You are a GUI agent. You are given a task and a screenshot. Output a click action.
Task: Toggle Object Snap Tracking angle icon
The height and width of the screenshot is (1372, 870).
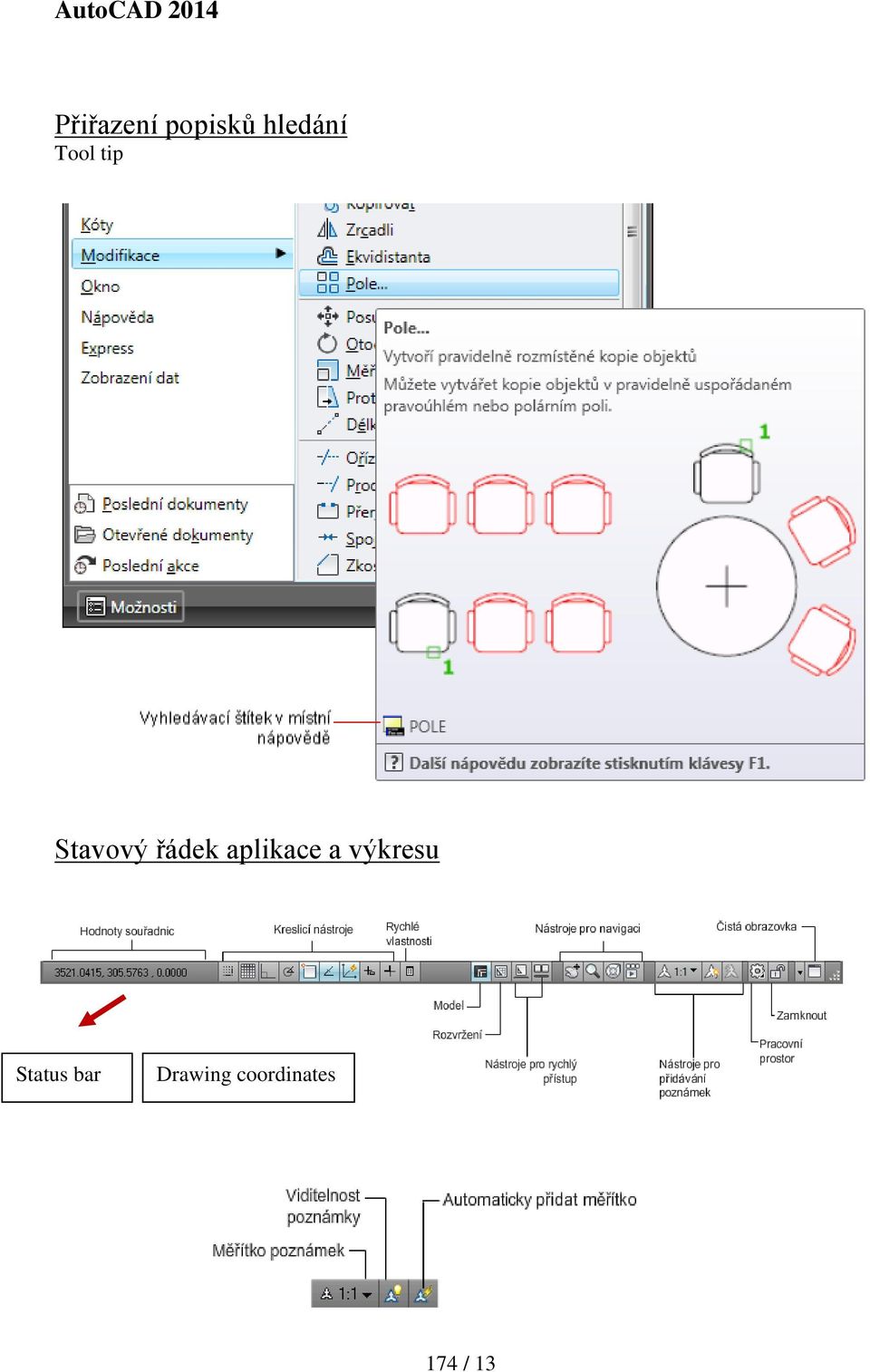[x=328, y=971]
